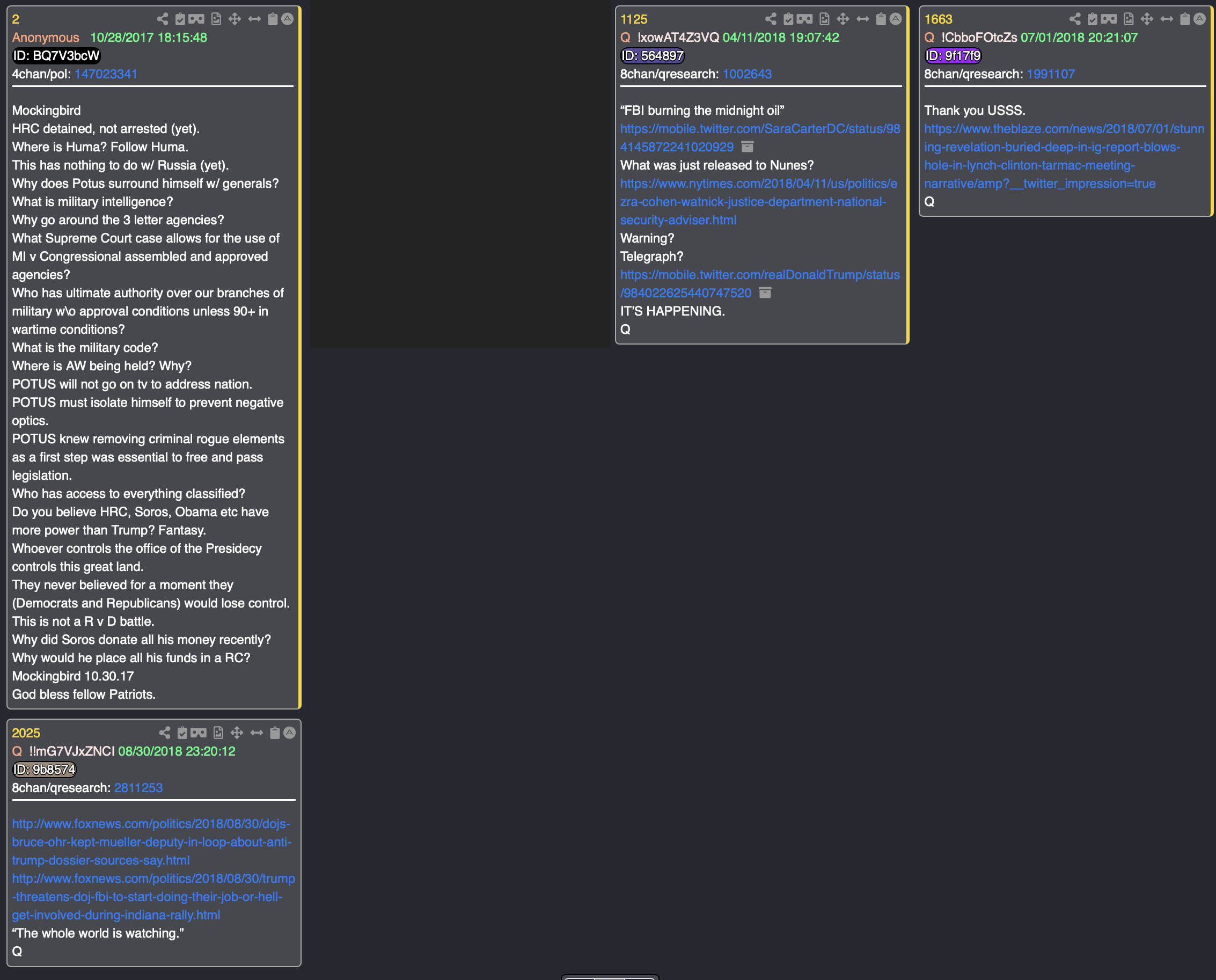
Task: Click the ID: BQ7V3bcW badge
Action: pos(56,56)
